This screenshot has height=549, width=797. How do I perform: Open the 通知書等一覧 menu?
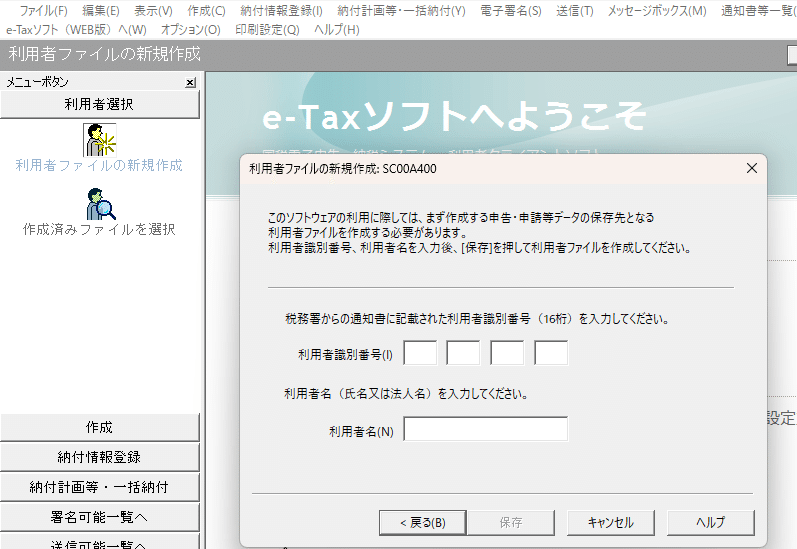(x=758, y=11)
